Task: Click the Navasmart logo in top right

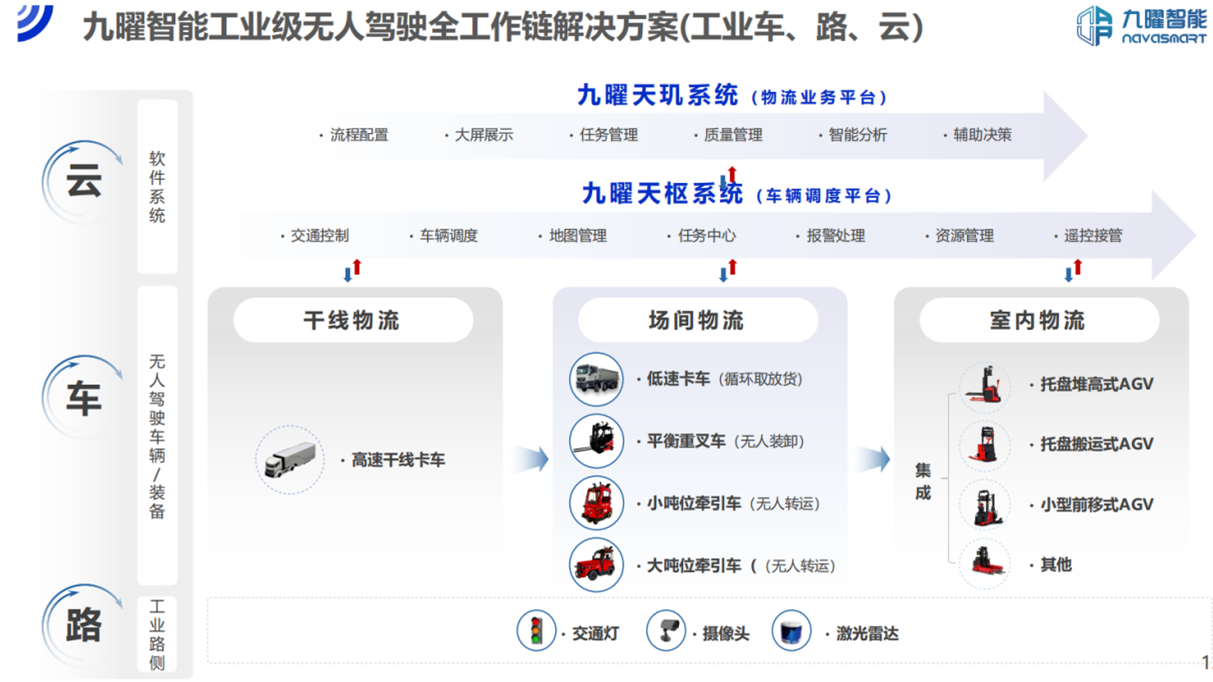Action: pos(1140,24)
